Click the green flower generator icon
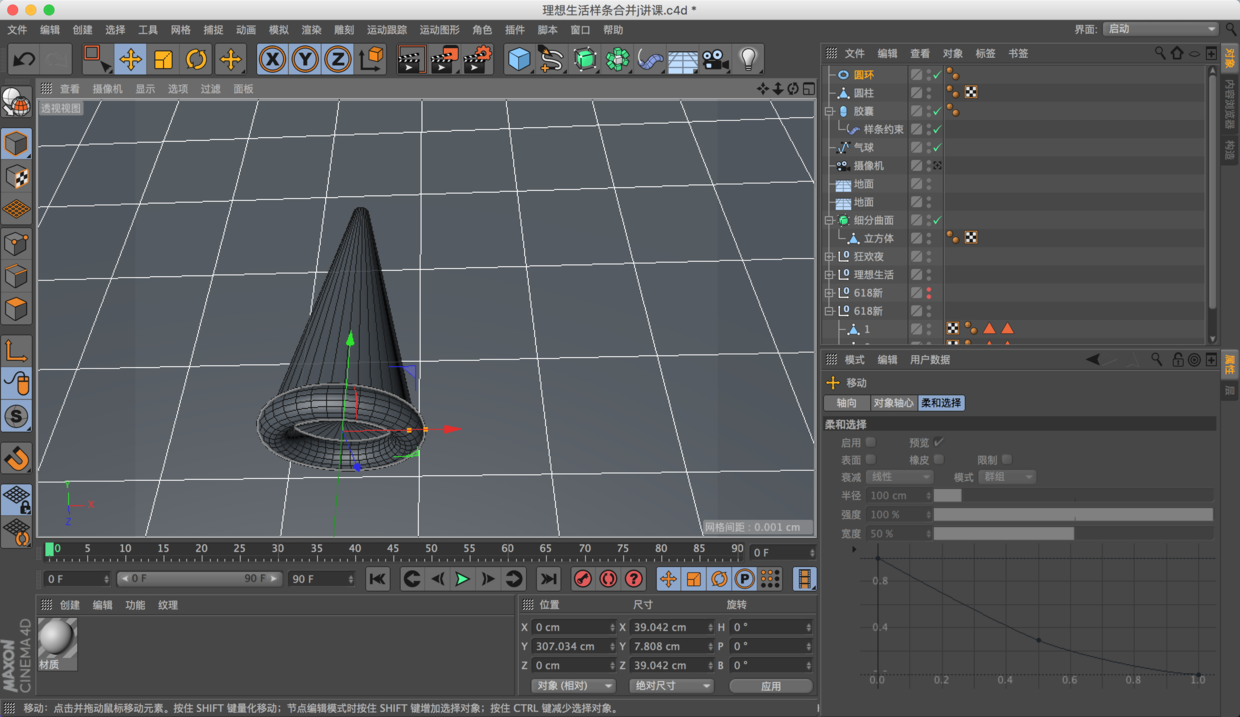The height and width of the screenshot is (717, 1240). click(618, 60)
